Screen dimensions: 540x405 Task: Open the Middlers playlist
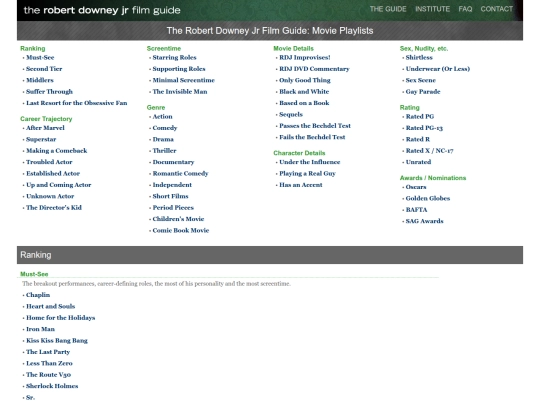click(40, 80)
